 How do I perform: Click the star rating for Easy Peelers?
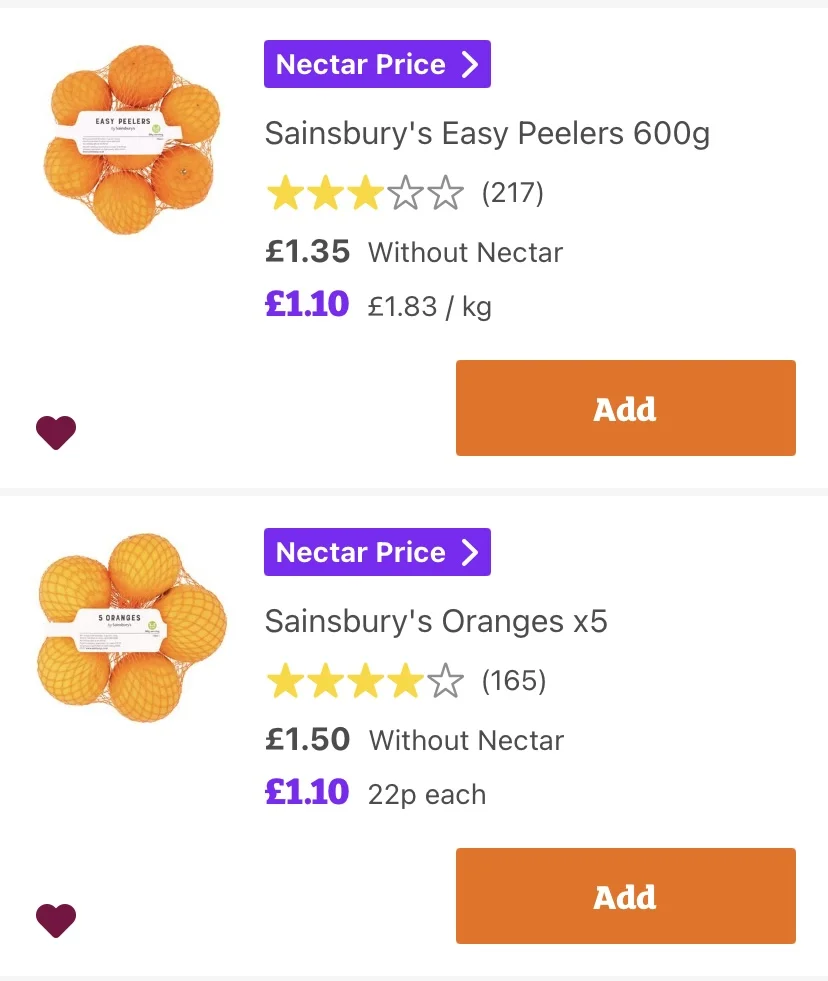tap(365, 193)
